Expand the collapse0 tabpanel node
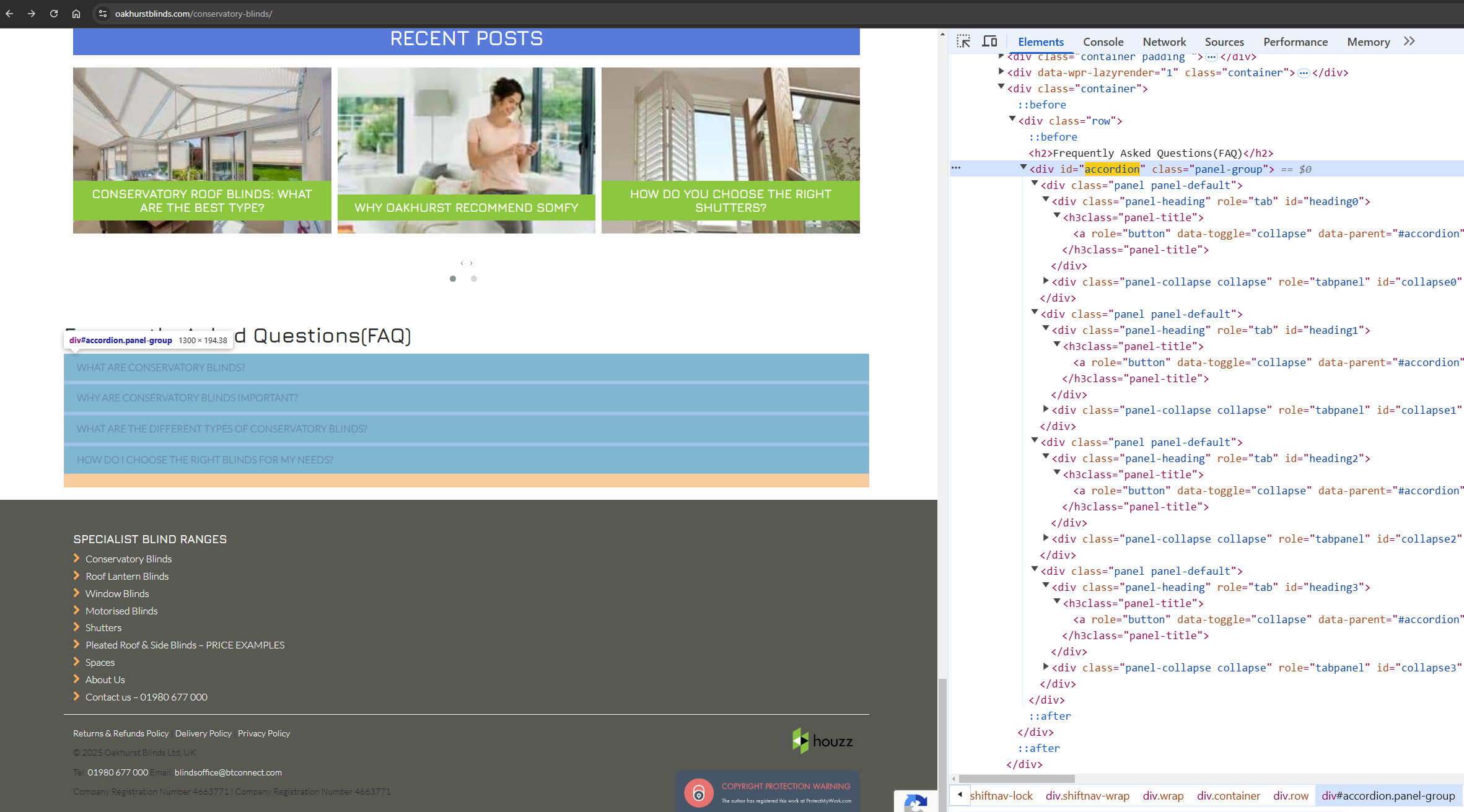 [1046, 281]
